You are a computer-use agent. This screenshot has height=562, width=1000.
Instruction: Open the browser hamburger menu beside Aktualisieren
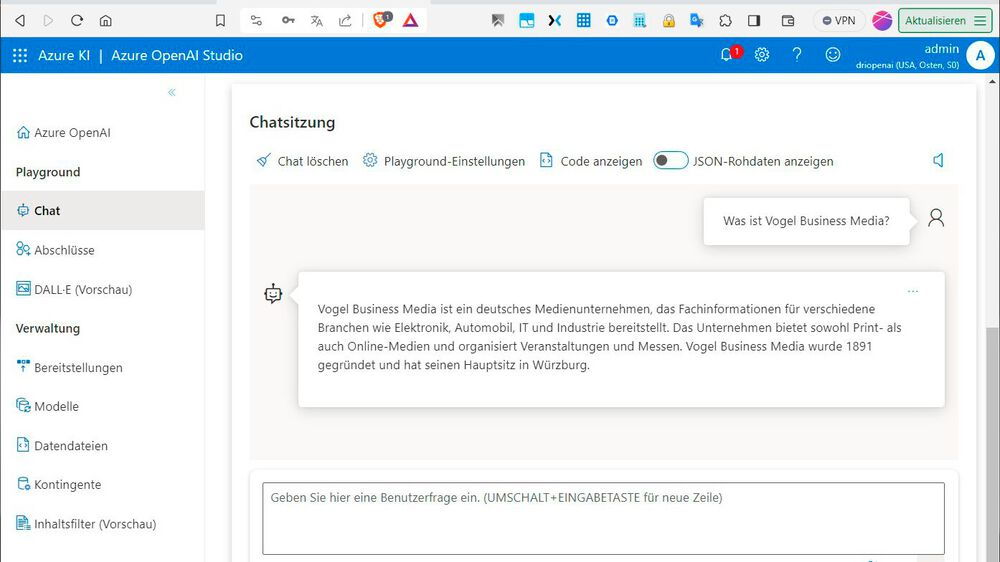980,20
